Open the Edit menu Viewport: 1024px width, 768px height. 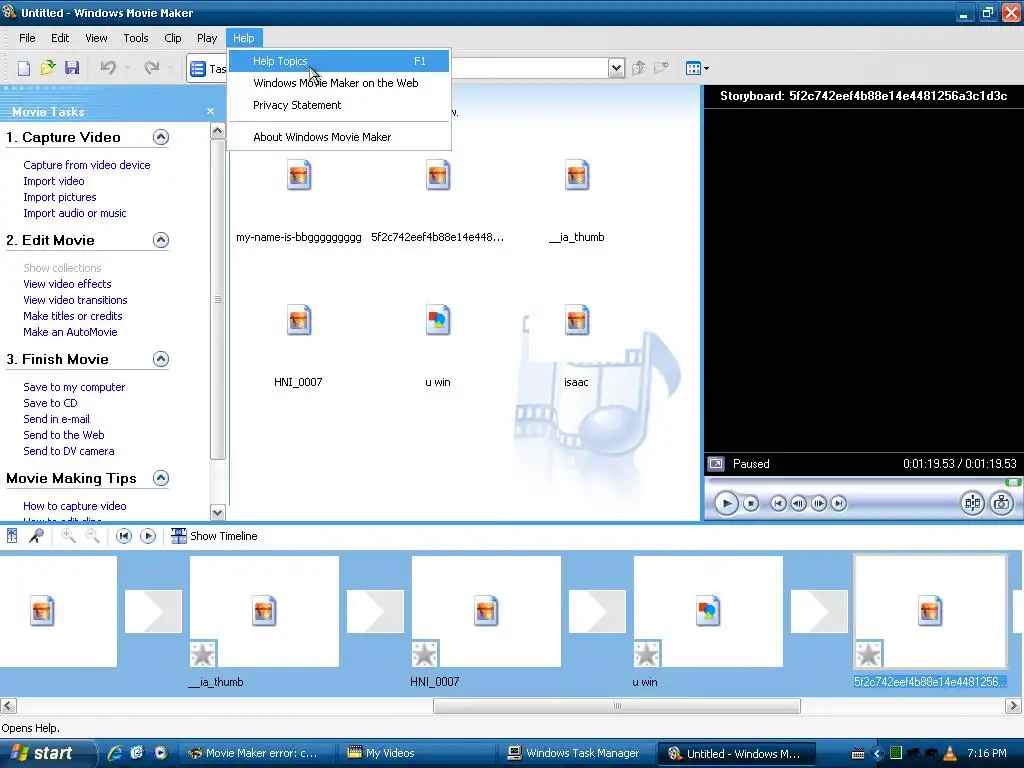60,38
